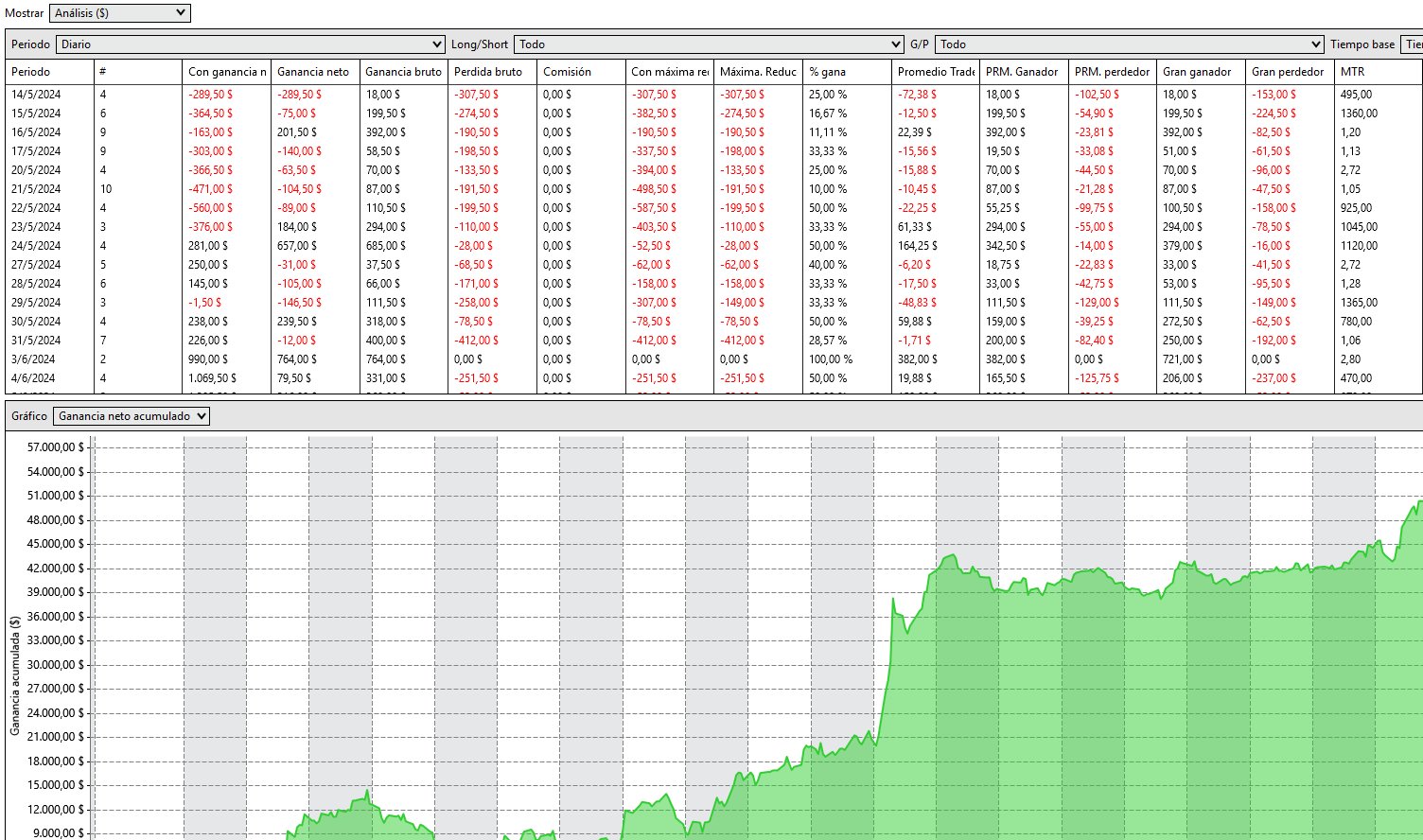Click the -587,50 $ max drawdown cell
Screen dimensions: 1423x840
tap(670, 208)
